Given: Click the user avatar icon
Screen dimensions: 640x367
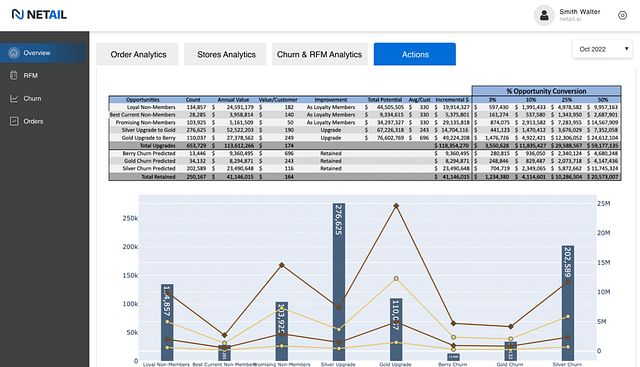Looking at the screenshot, I should [x=544, y=16].
